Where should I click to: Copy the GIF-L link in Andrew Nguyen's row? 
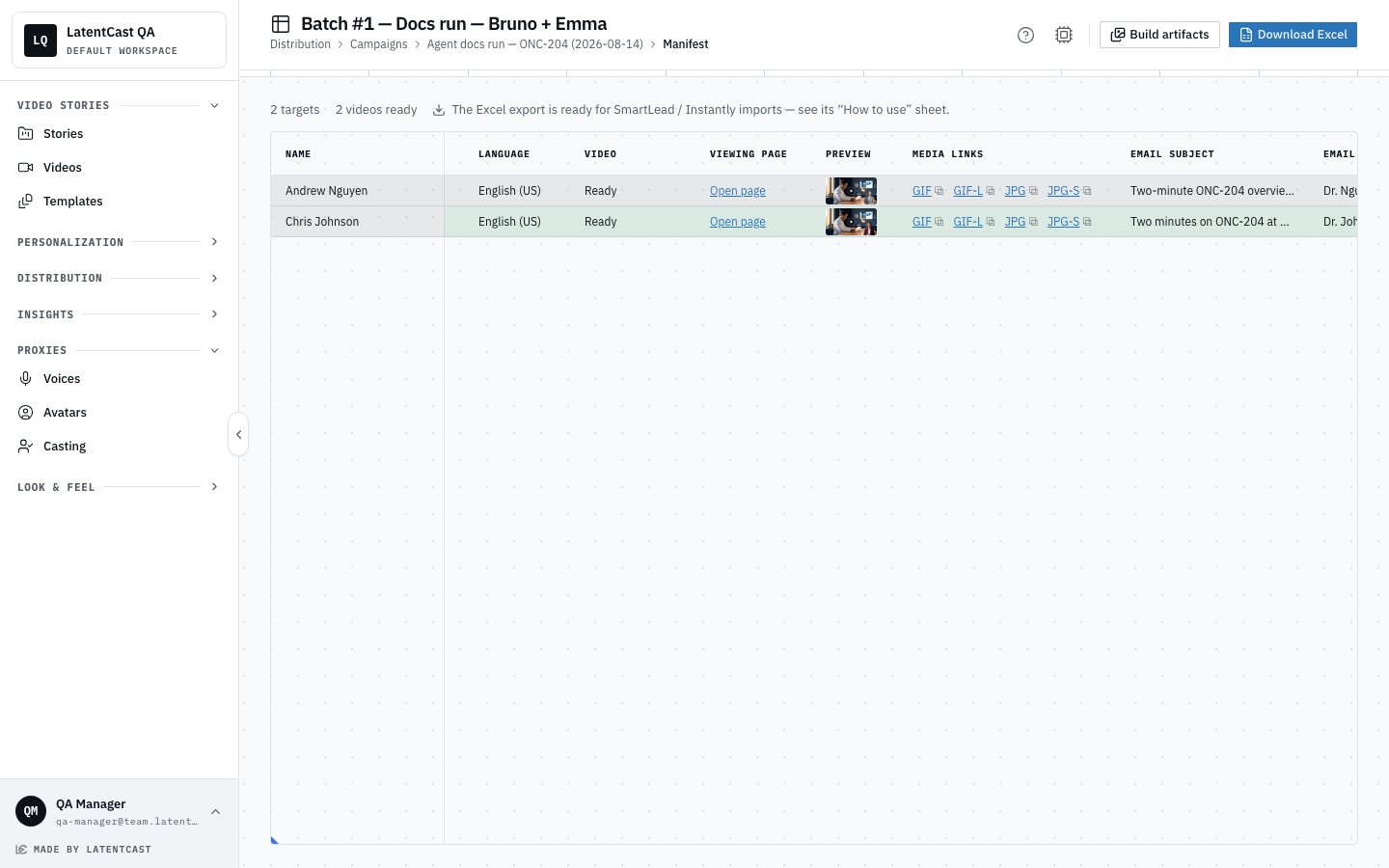pyautogui.click(x=991, y=191)
